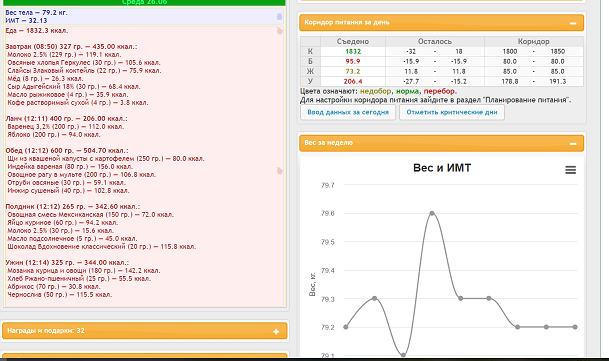Click the Вес и ИМТ chart title

tap(442, 168)
